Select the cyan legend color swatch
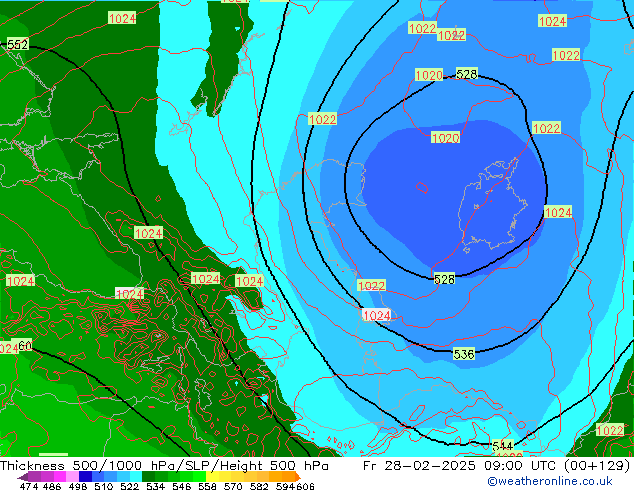634x490 pixels. (136, 476)
